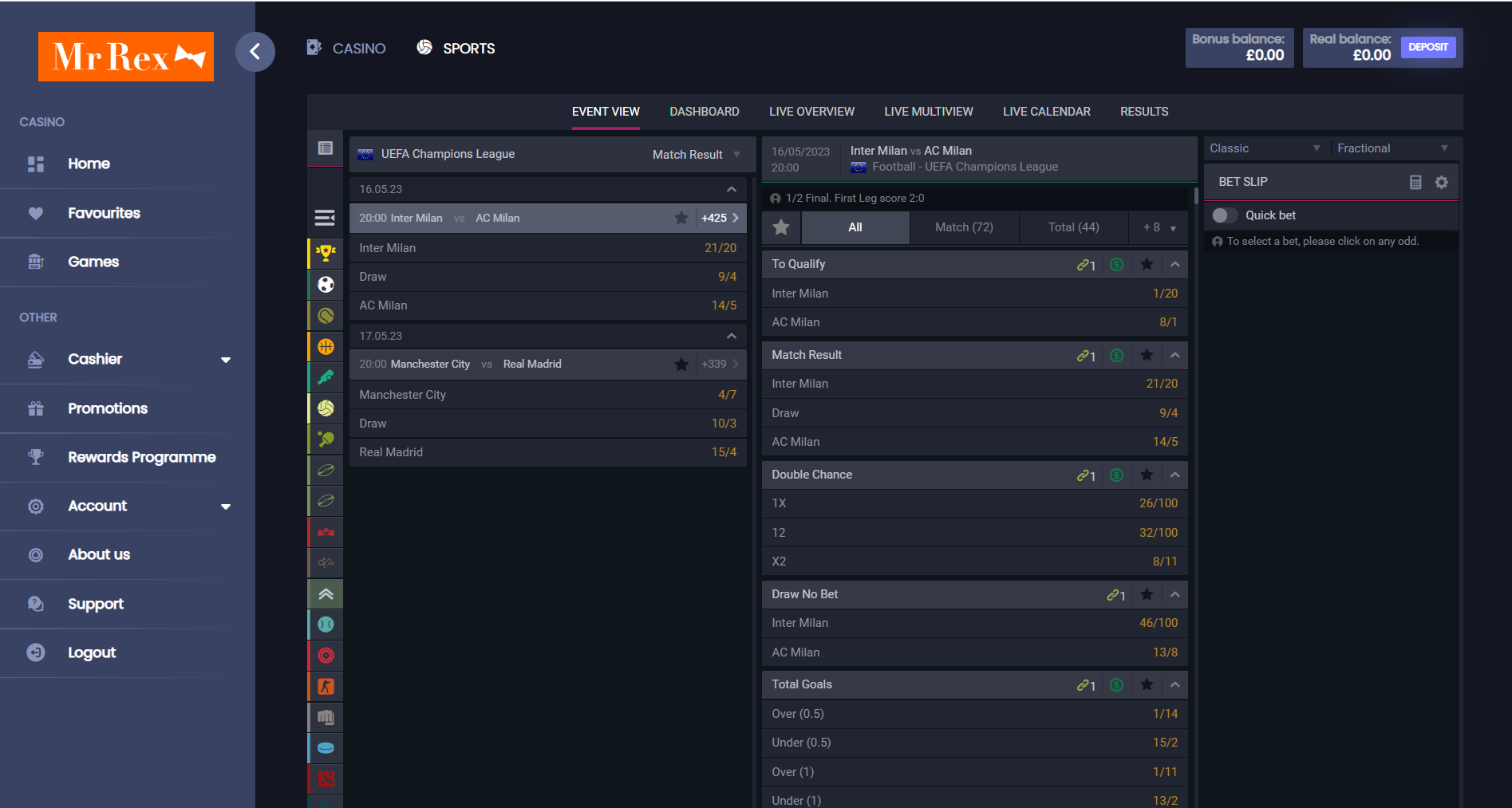Click the trophy top-events icon
The height and width of the screenshot is (808, 1512).
[325, 254]
